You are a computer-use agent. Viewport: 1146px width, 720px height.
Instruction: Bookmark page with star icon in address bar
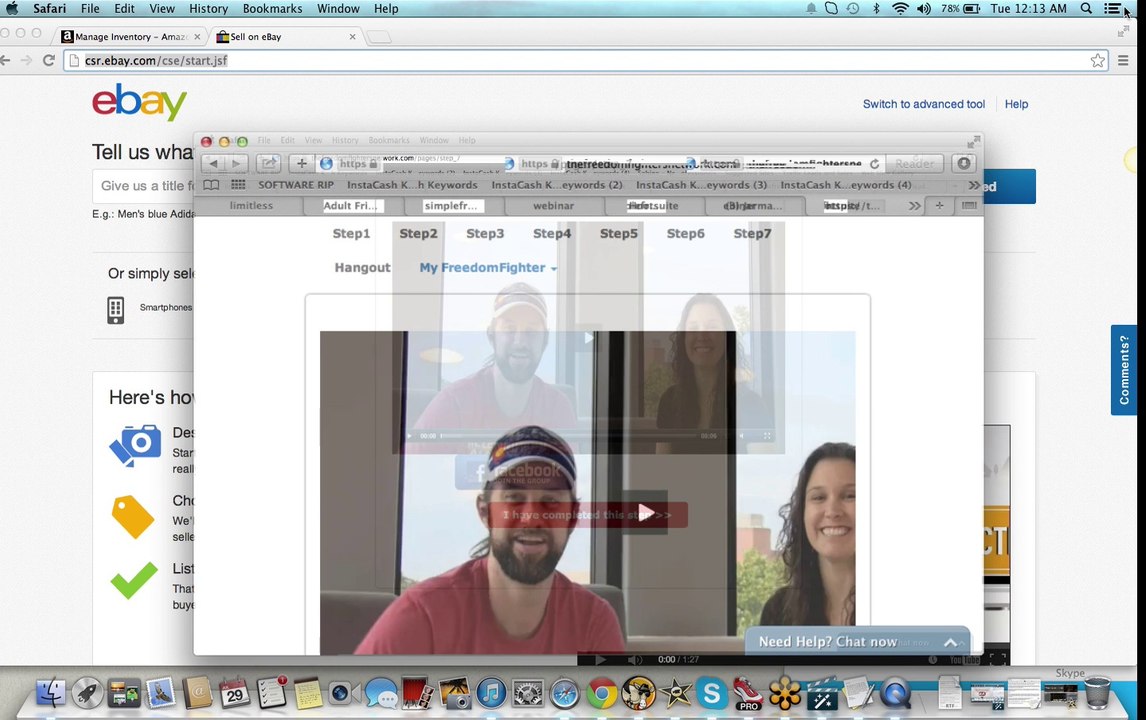pos(1097,61)
